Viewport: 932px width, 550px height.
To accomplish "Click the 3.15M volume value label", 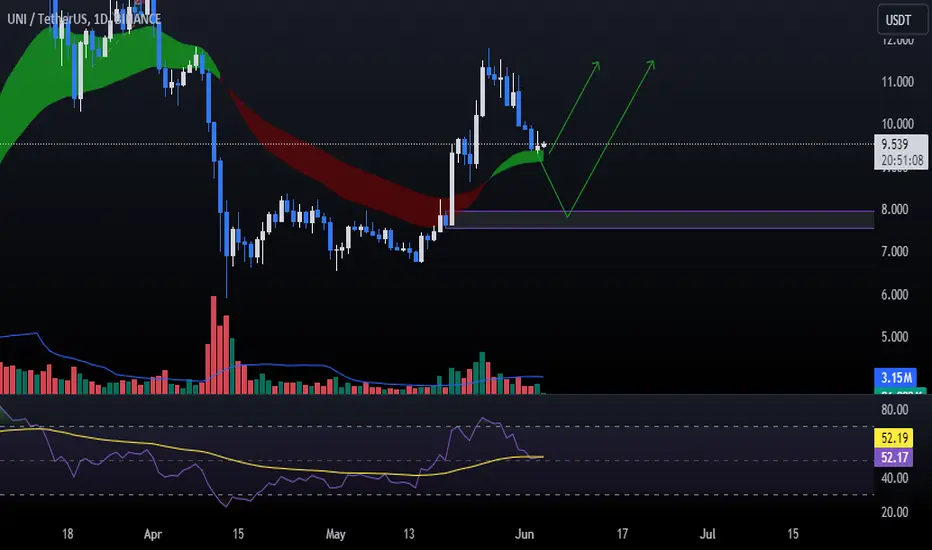I will [x=895, y=378].
